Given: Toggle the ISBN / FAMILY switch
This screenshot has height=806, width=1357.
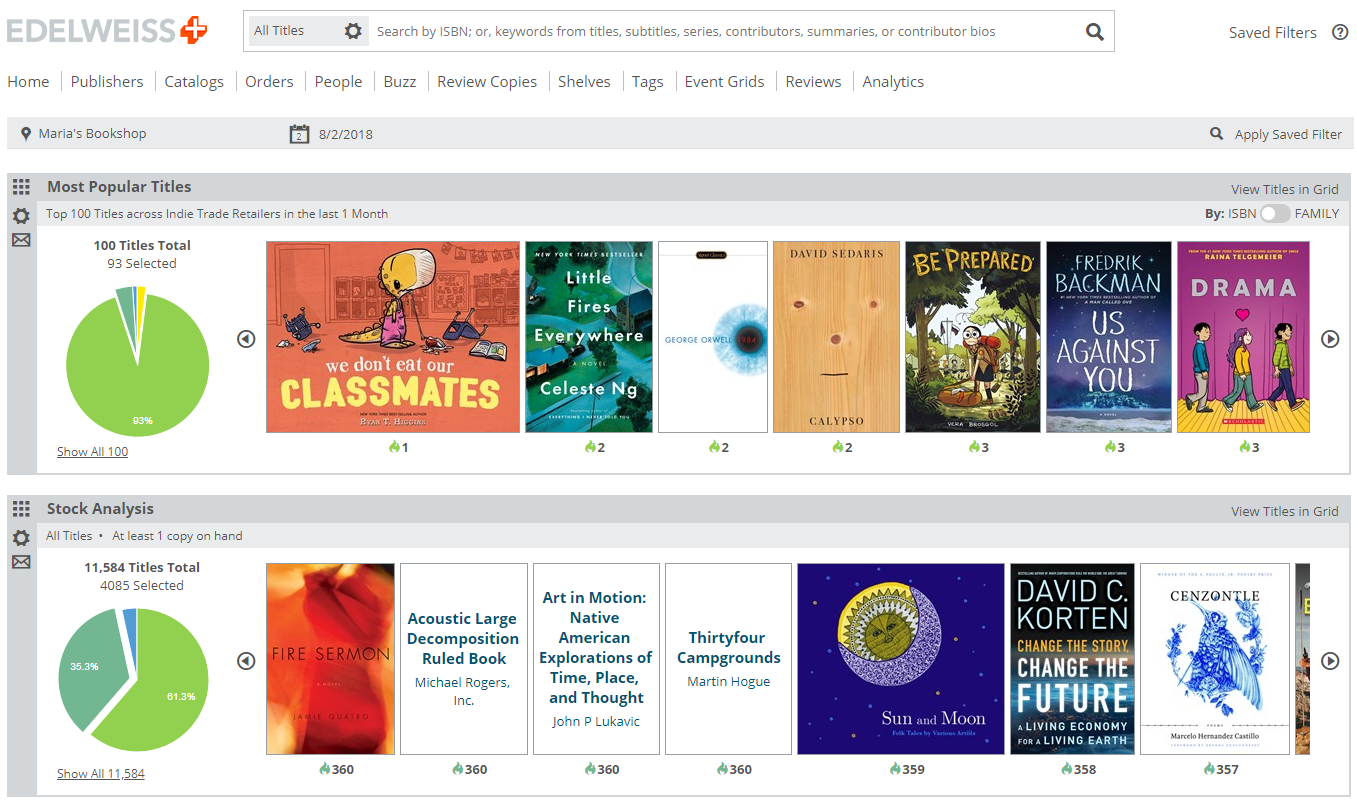Looking at the screenshot, I should click(1275, 214).
